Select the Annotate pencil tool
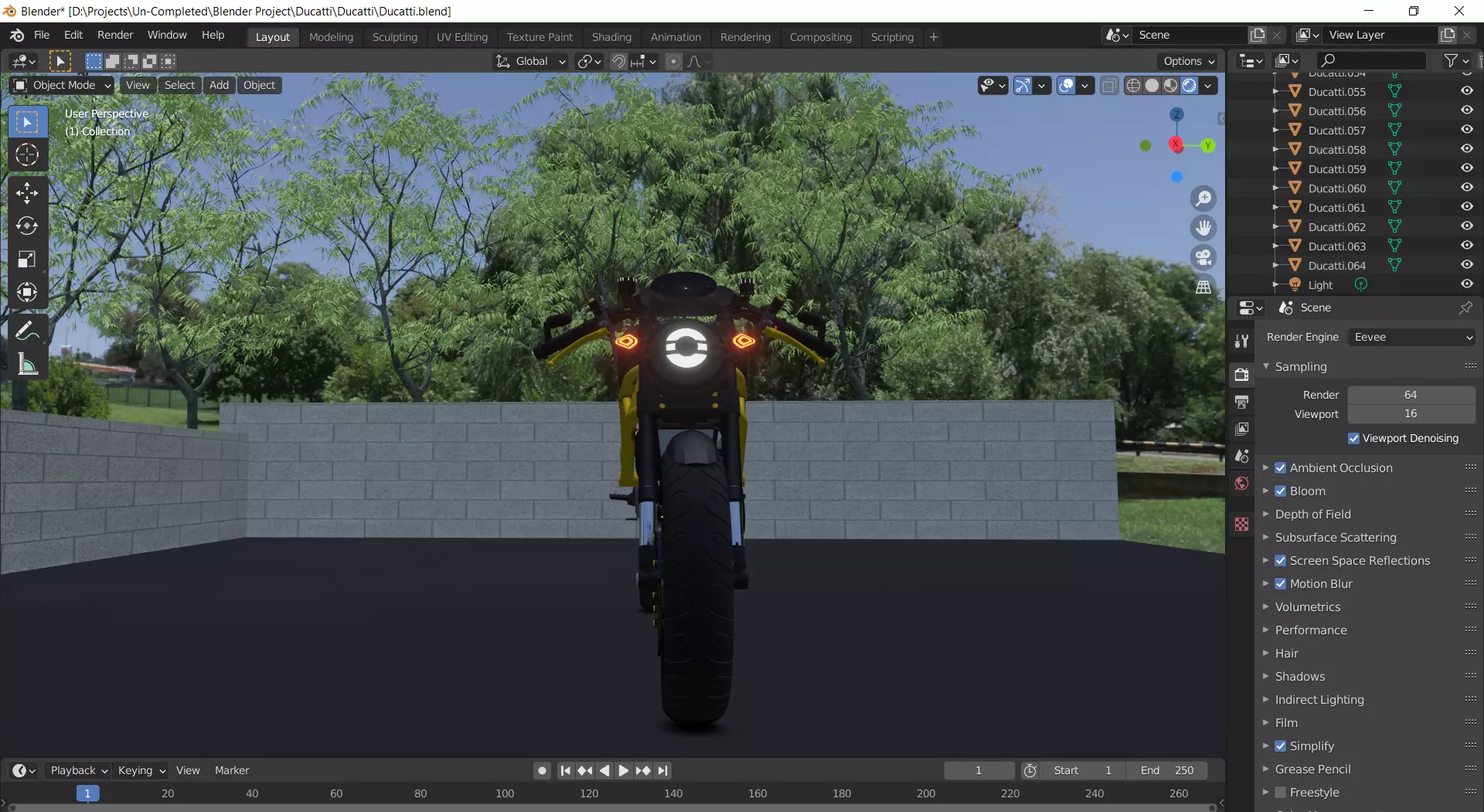Viewport: 1484px width, 812px height. [x=27, y=331]
